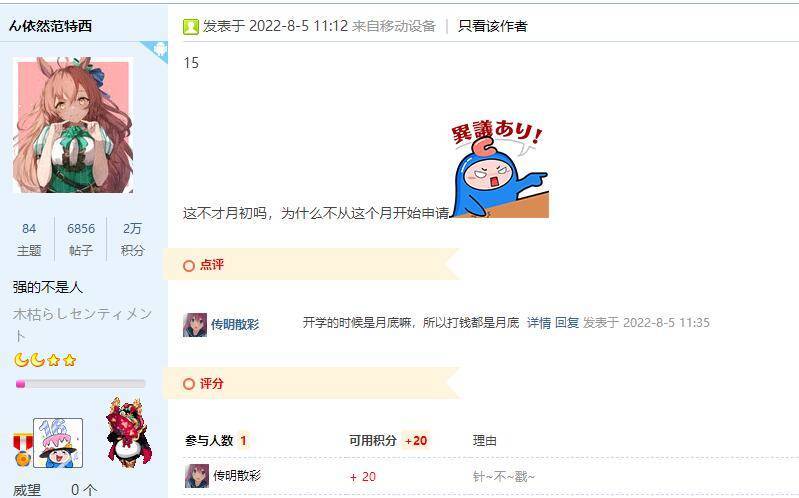Click the red ribbon medal icon
799x498 pixels.
click(23, 450)
